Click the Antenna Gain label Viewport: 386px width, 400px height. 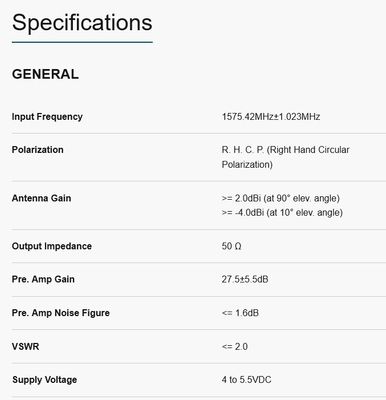(x=41, y=198)
